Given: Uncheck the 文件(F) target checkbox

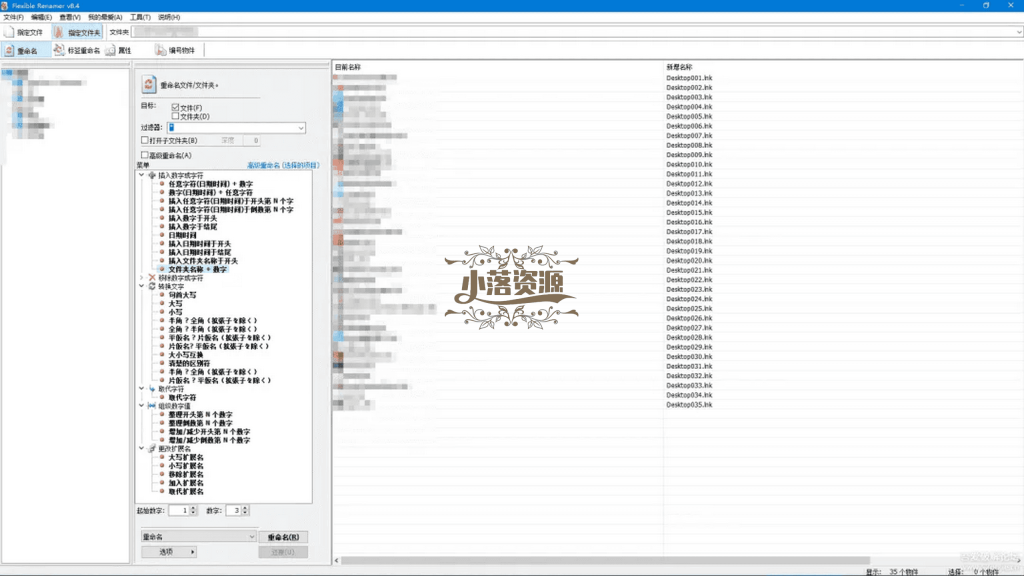Looking at the screenshot, I should tap(175, 107).
